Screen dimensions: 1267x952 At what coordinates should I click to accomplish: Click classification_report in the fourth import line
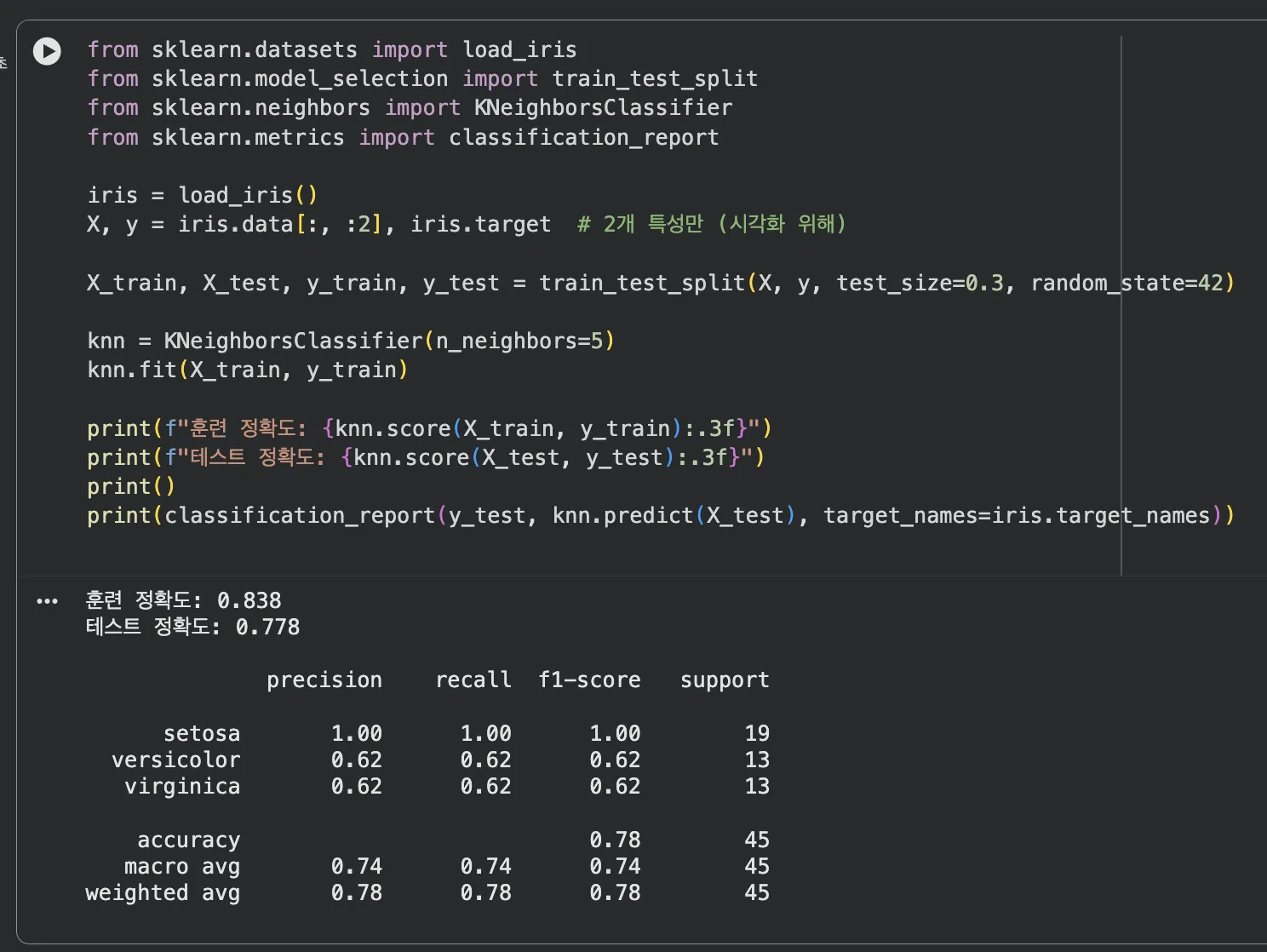(583, 138)
